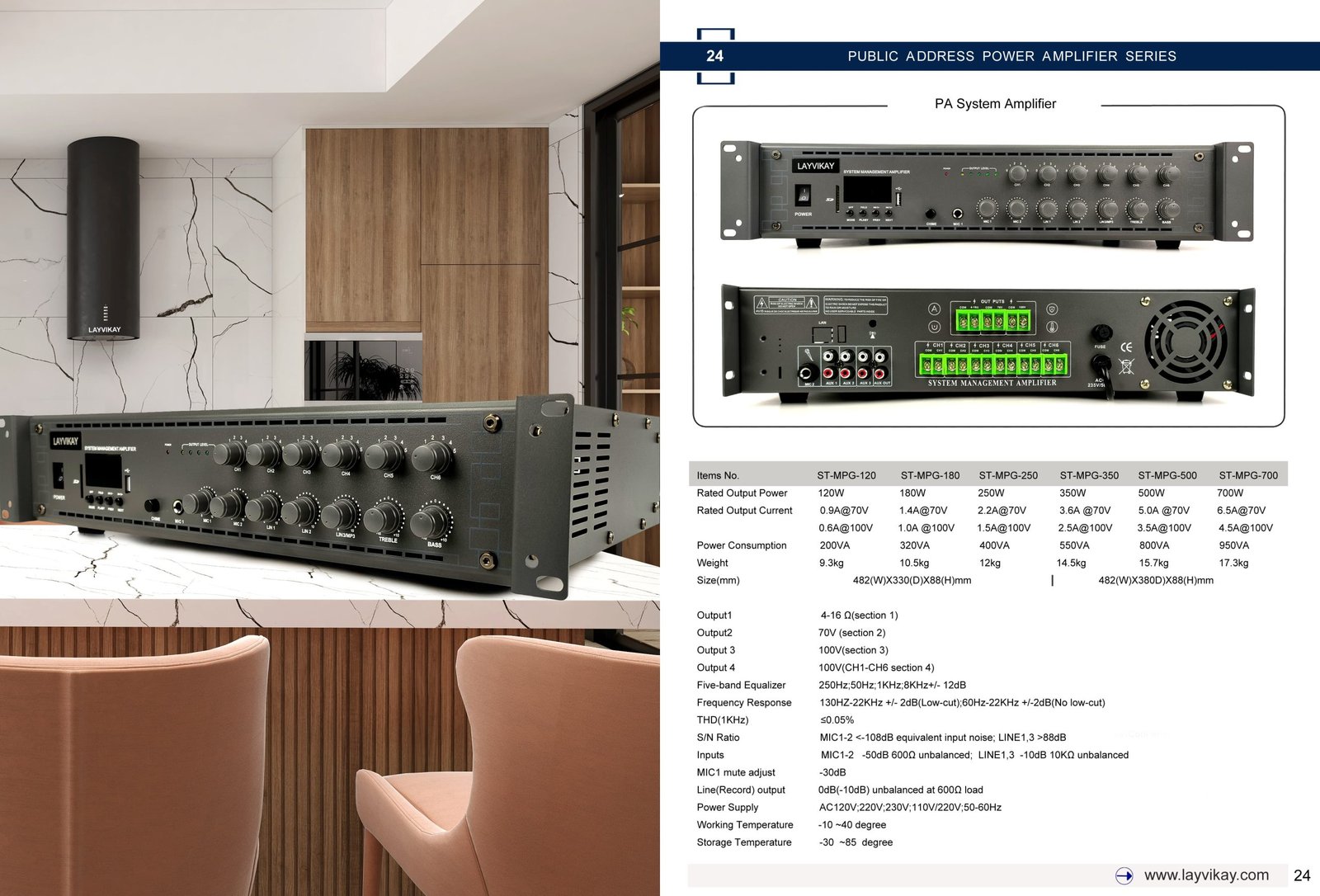1320x896 pixels.
Task: Click the 950VA power consumption value
Action: [1234, 545]
